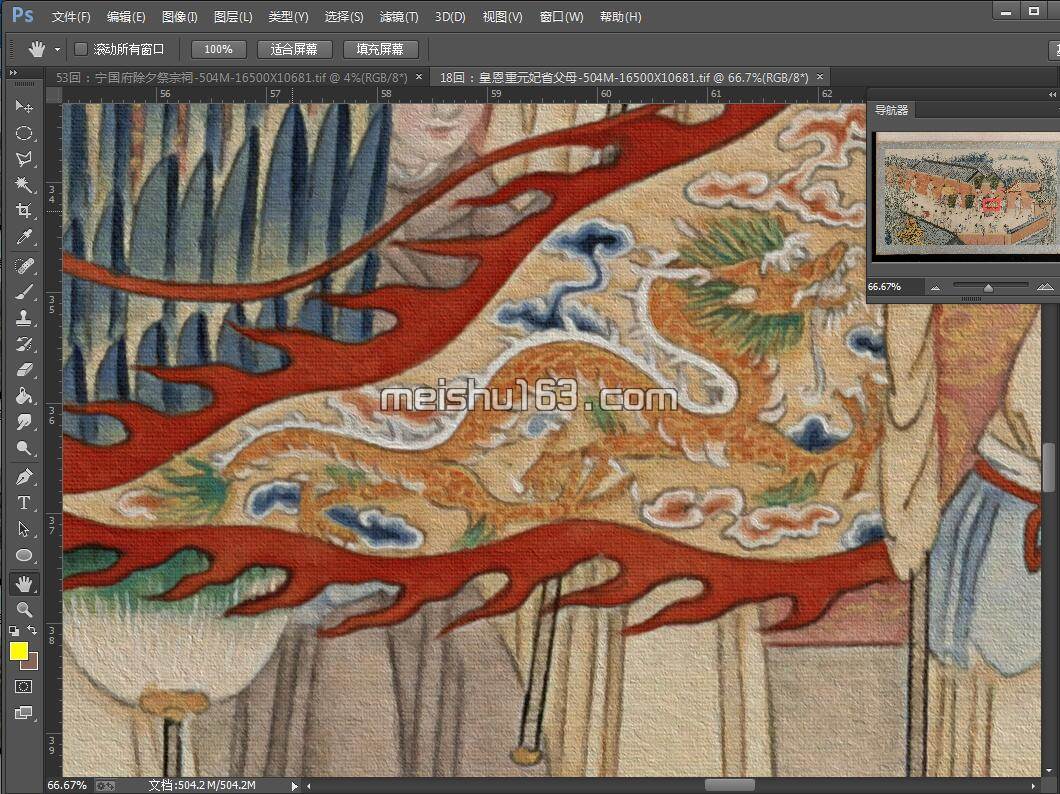Click the Navigator zoom slider handle
Screen dimensions: 1060x794
[x=988, y=288]
